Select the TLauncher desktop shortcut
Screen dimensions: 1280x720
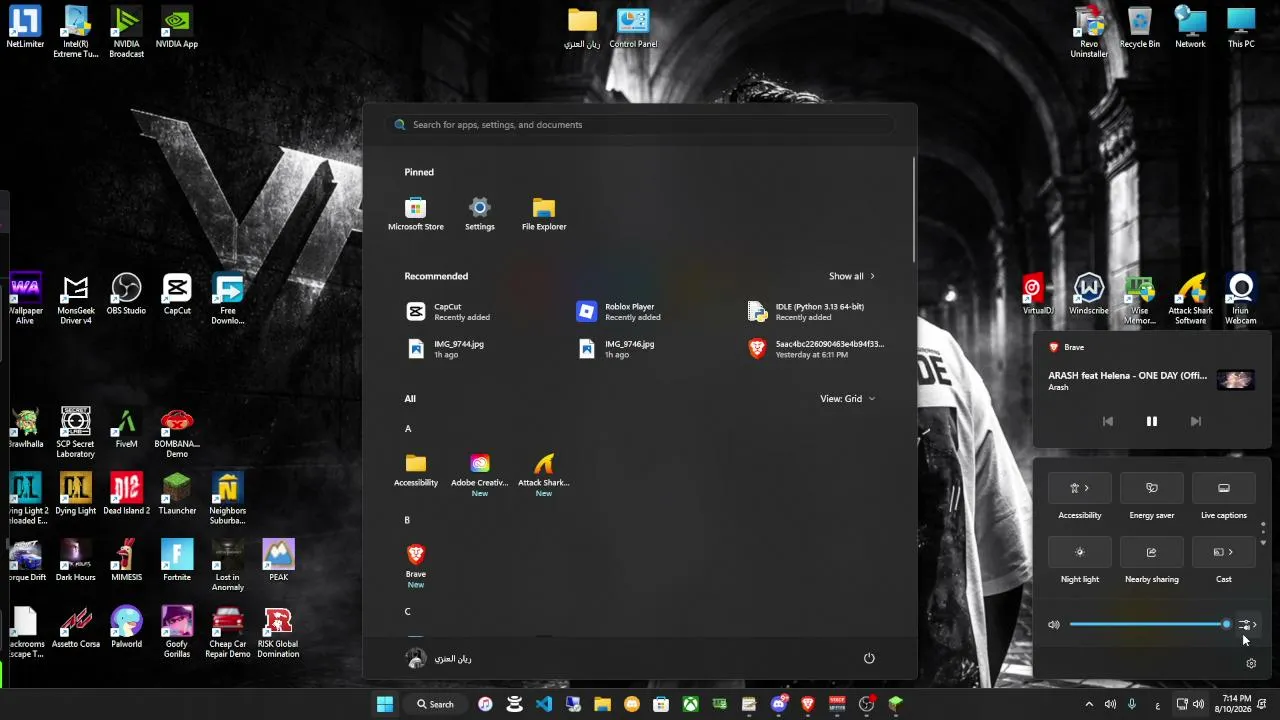coord(177,494)
